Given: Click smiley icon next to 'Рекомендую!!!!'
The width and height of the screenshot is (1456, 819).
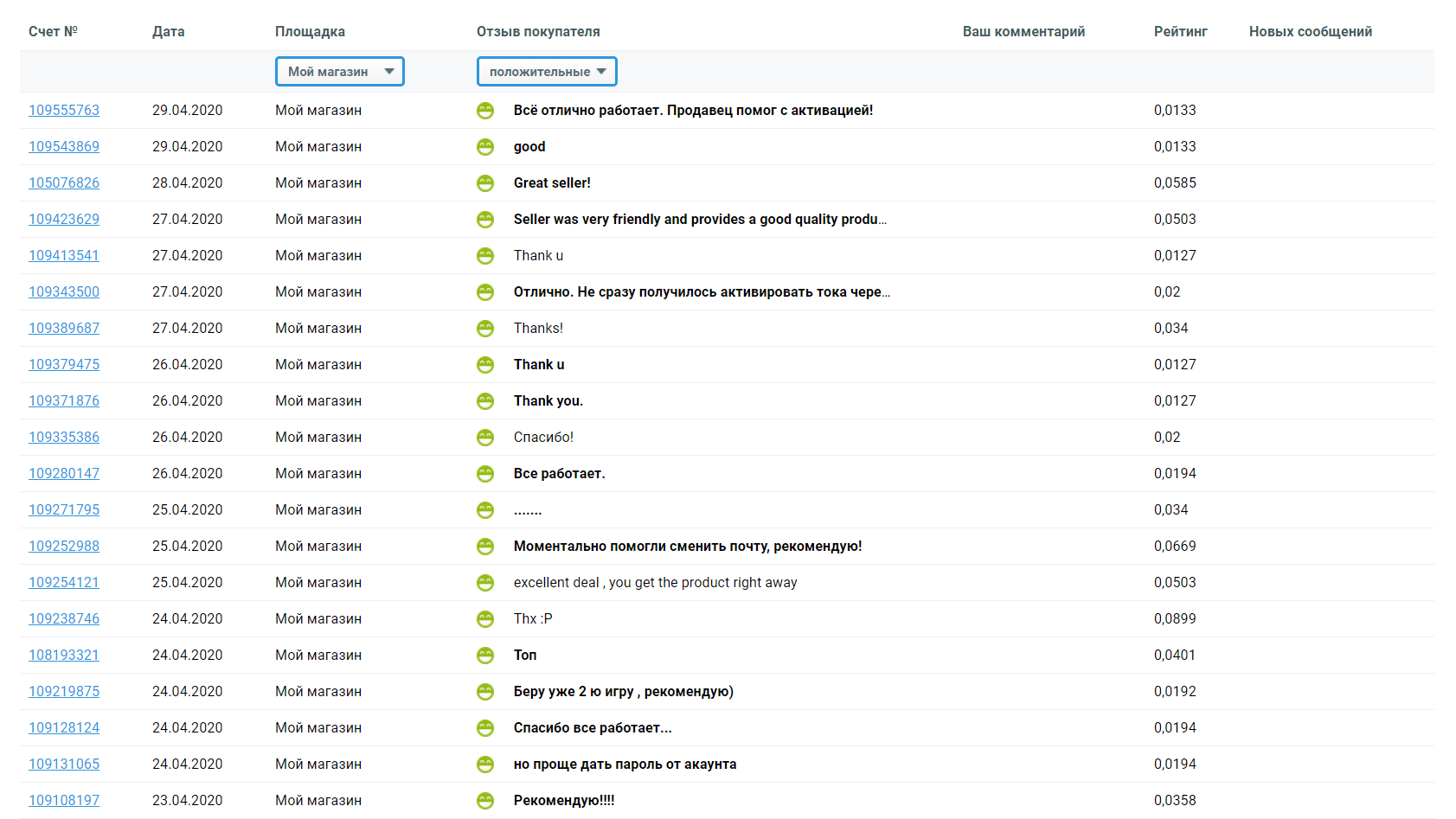Looking at the screenshot, I should [485, 801].
